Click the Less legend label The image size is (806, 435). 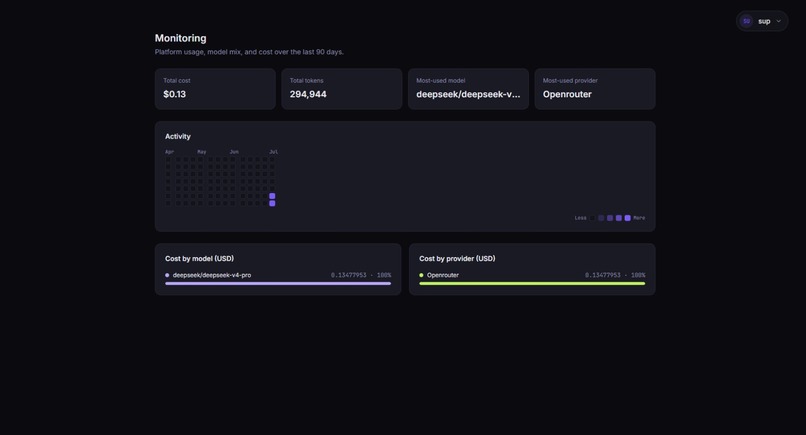click(x=580, y=218)
